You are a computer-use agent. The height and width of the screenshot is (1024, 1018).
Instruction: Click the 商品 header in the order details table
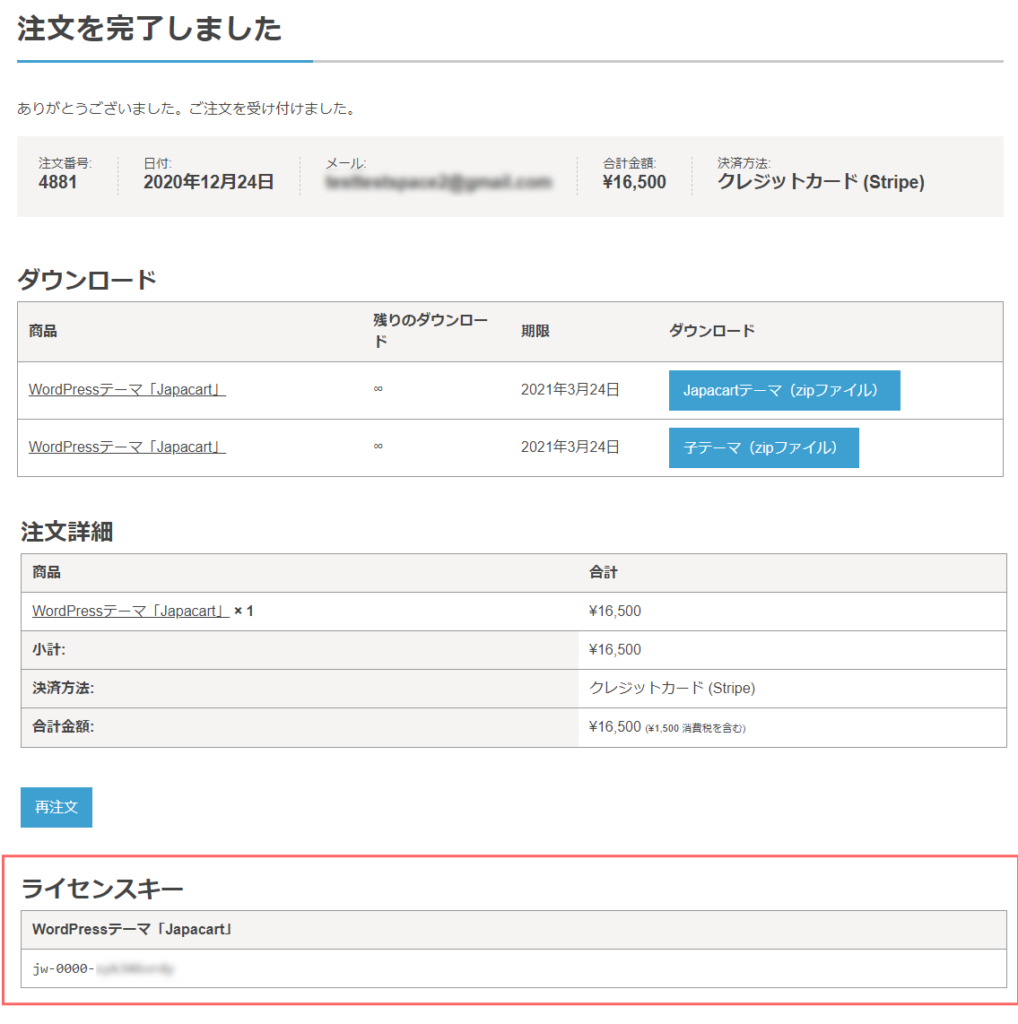(46, 573)
